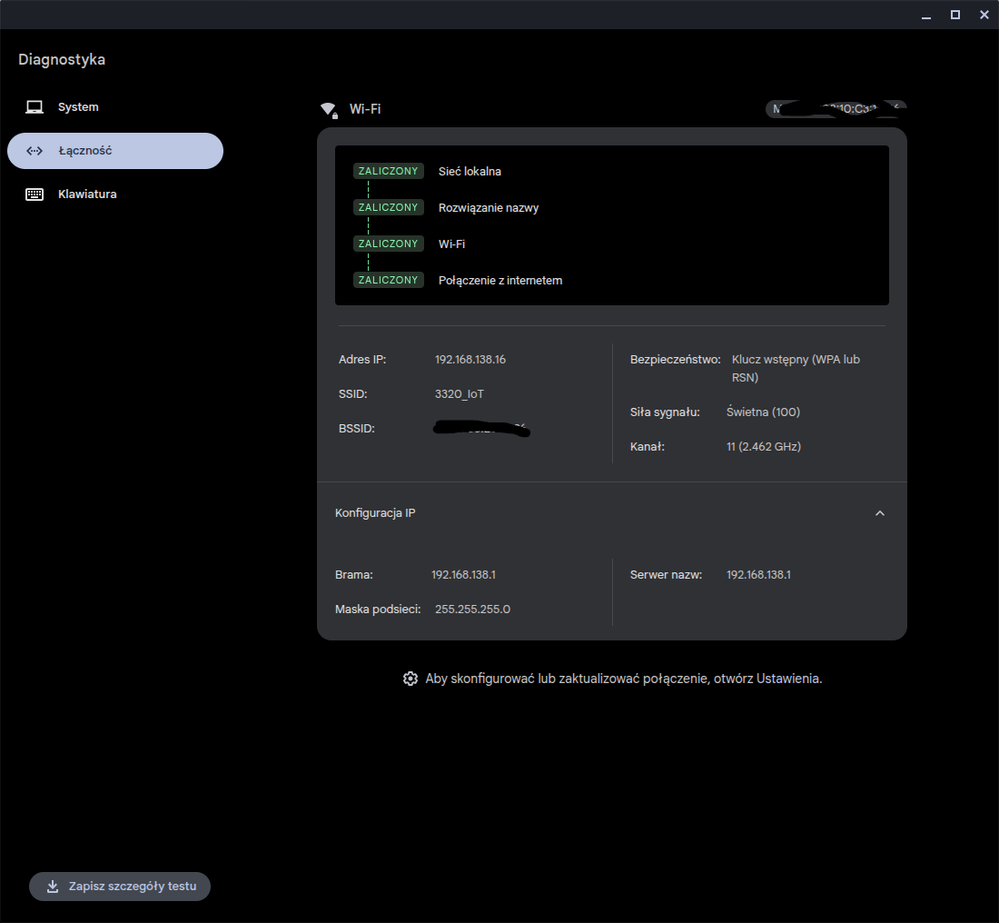Click the settings gear icon near Ustawienia hint
Image resolution: width=999 pixels, height=923 pixels.
pyautogui.click(x=410, y=678)
